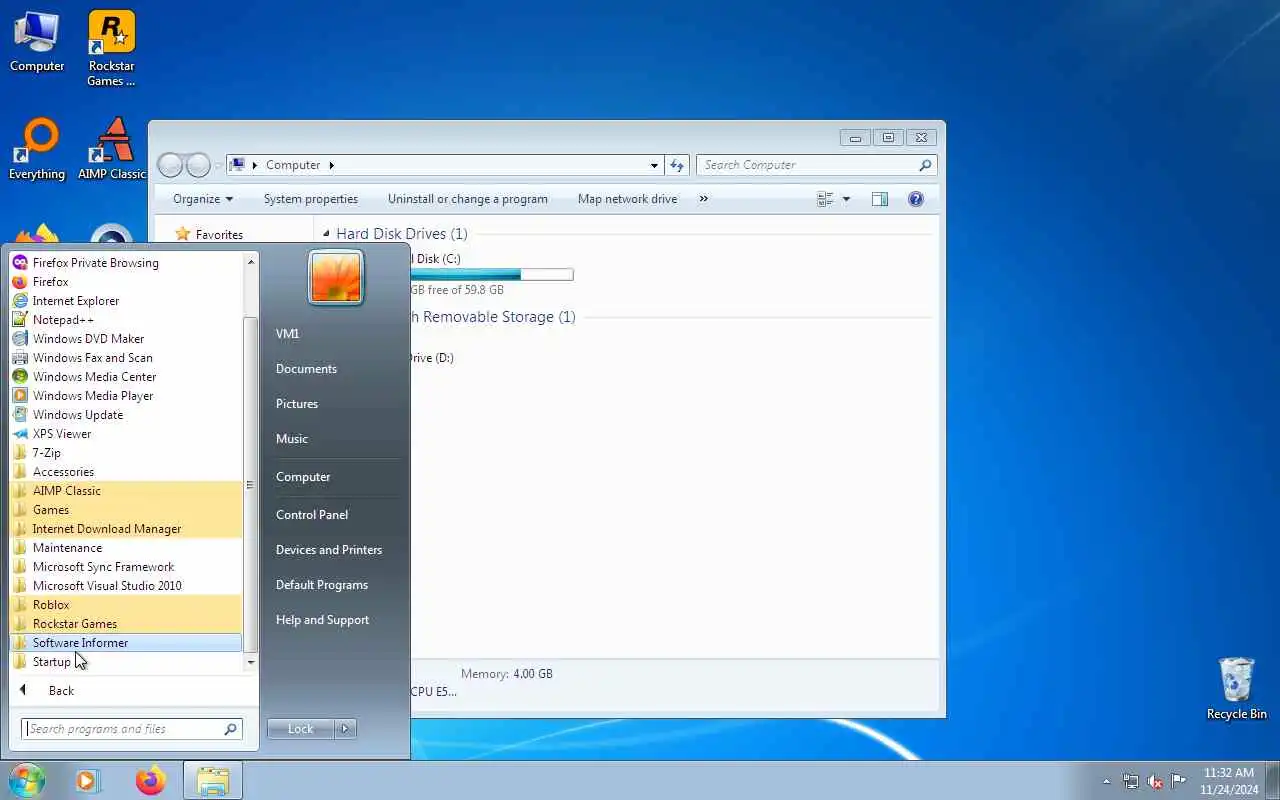
Task: Expand the Accessories folder
Action: tap(126, 472)
